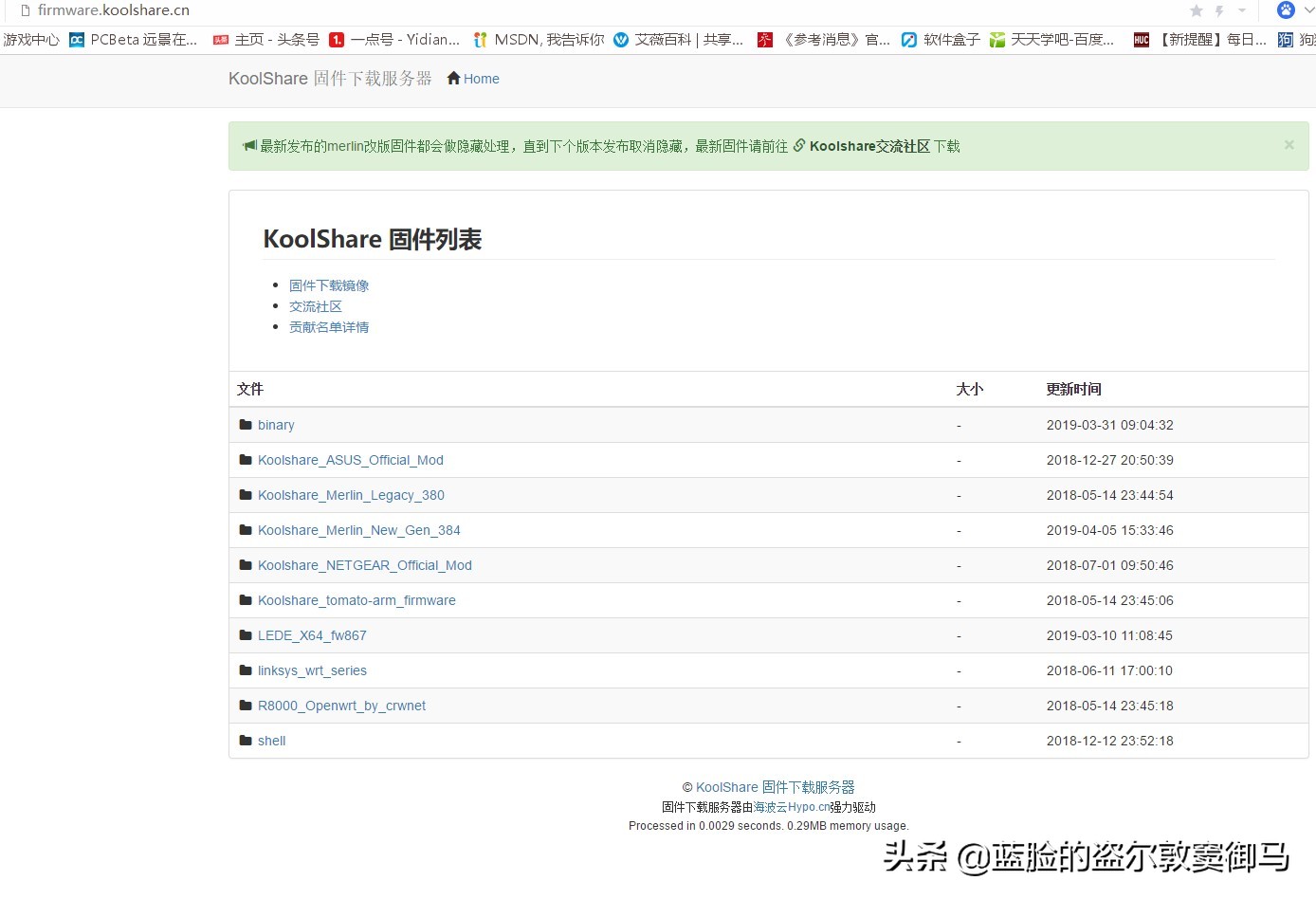The image size is (1316, 899).
Task: Click the timestamp 2018-06-11 17:00:10
Action: pos(1110,670)
